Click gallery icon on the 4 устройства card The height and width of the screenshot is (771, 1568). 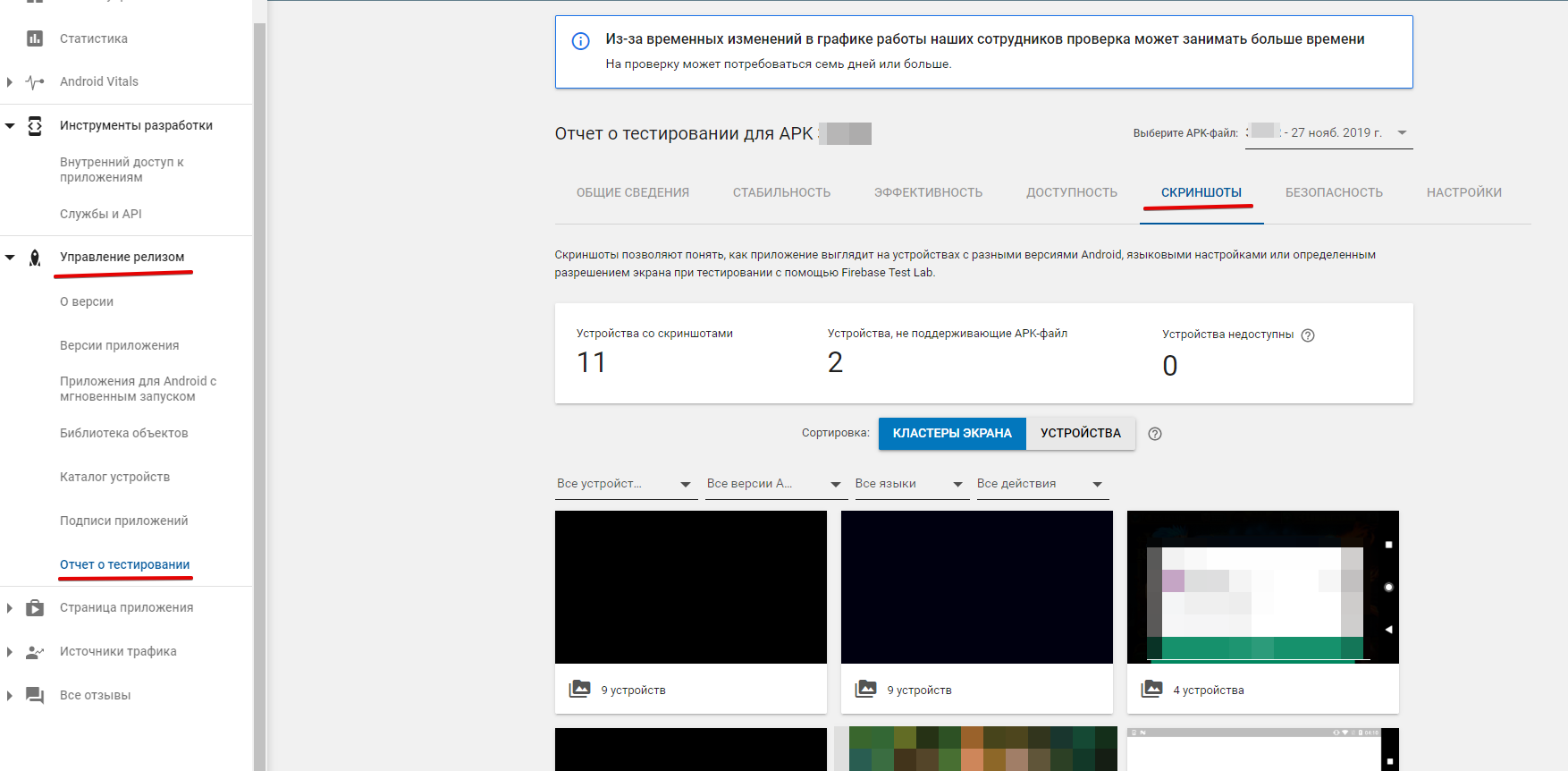(1151, 689)
